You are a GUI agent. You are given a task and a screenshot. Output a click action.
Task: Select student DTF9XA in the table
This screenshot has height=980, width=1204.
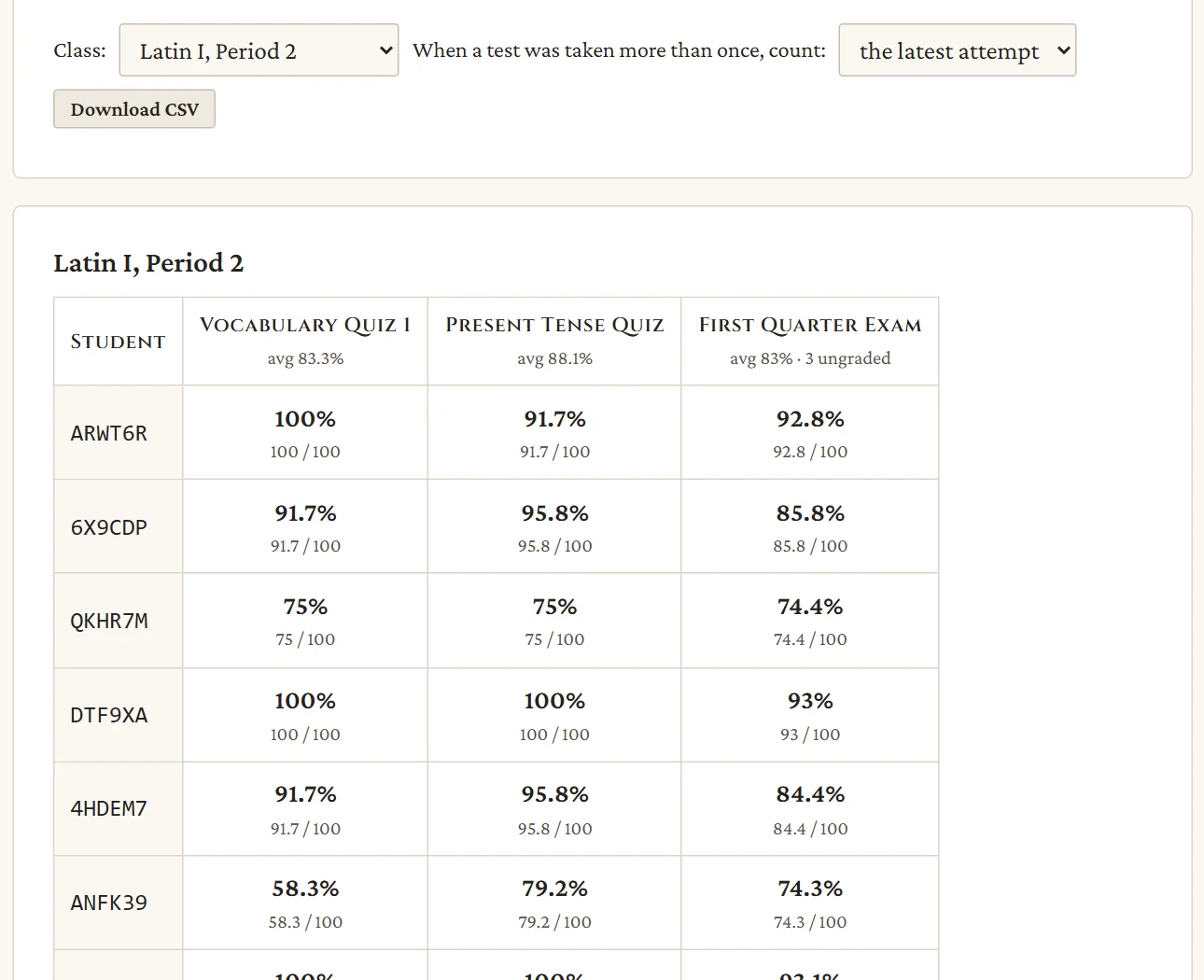pyautogui.click(x=109, y=715)
